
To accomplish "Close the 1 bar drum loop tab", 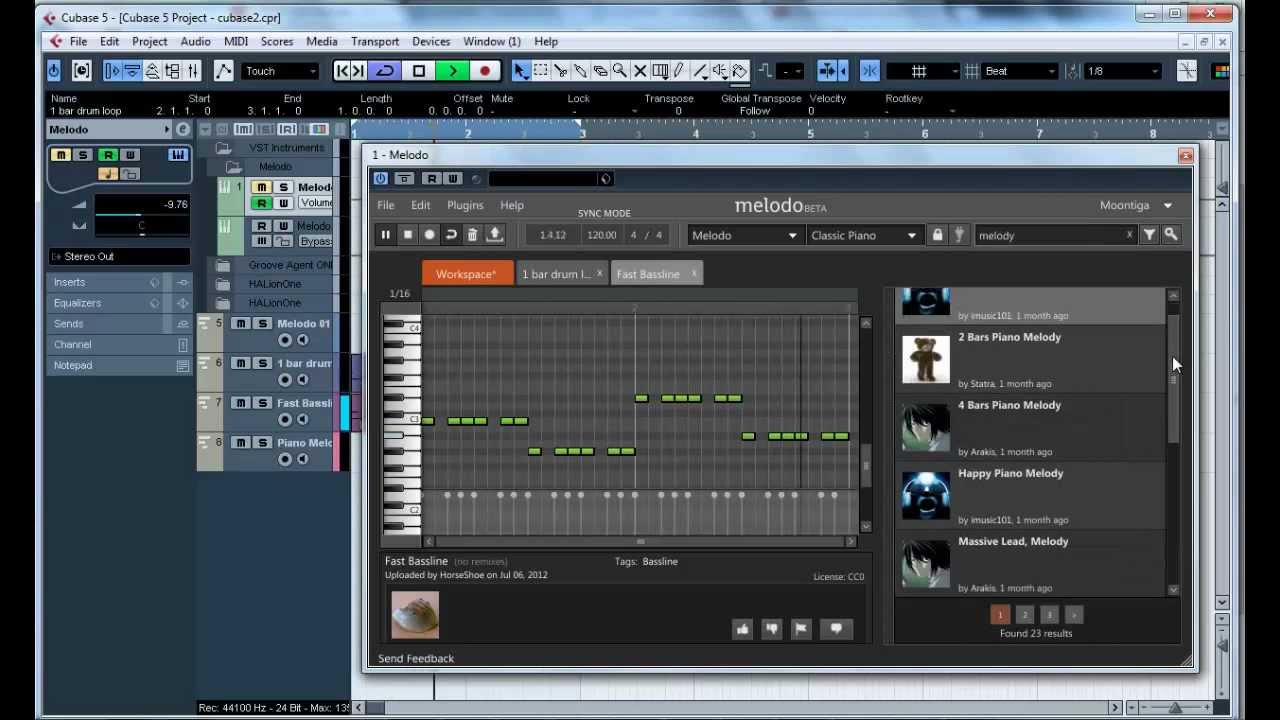I will point(599,273).
